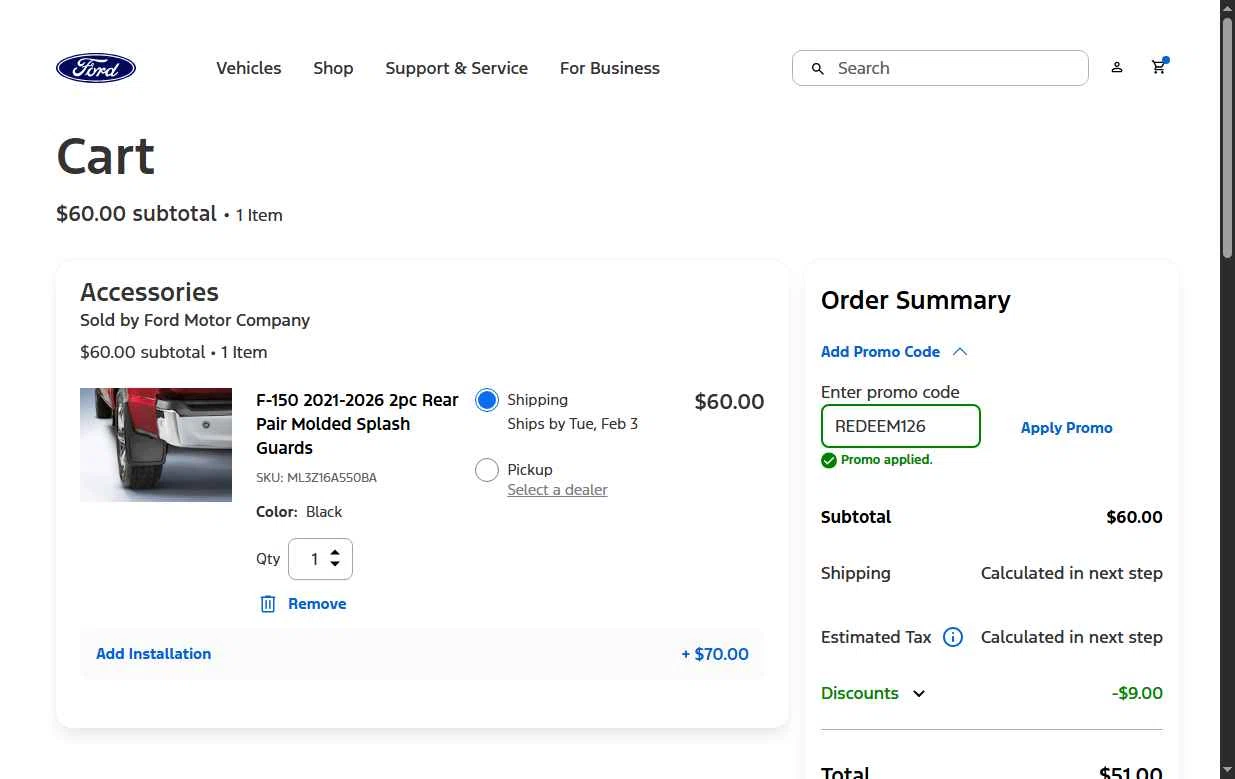Screen dimensions: 1235x779
Task: Expand the Discounts breakdown chevron
Action: click(x=919, y=693)
